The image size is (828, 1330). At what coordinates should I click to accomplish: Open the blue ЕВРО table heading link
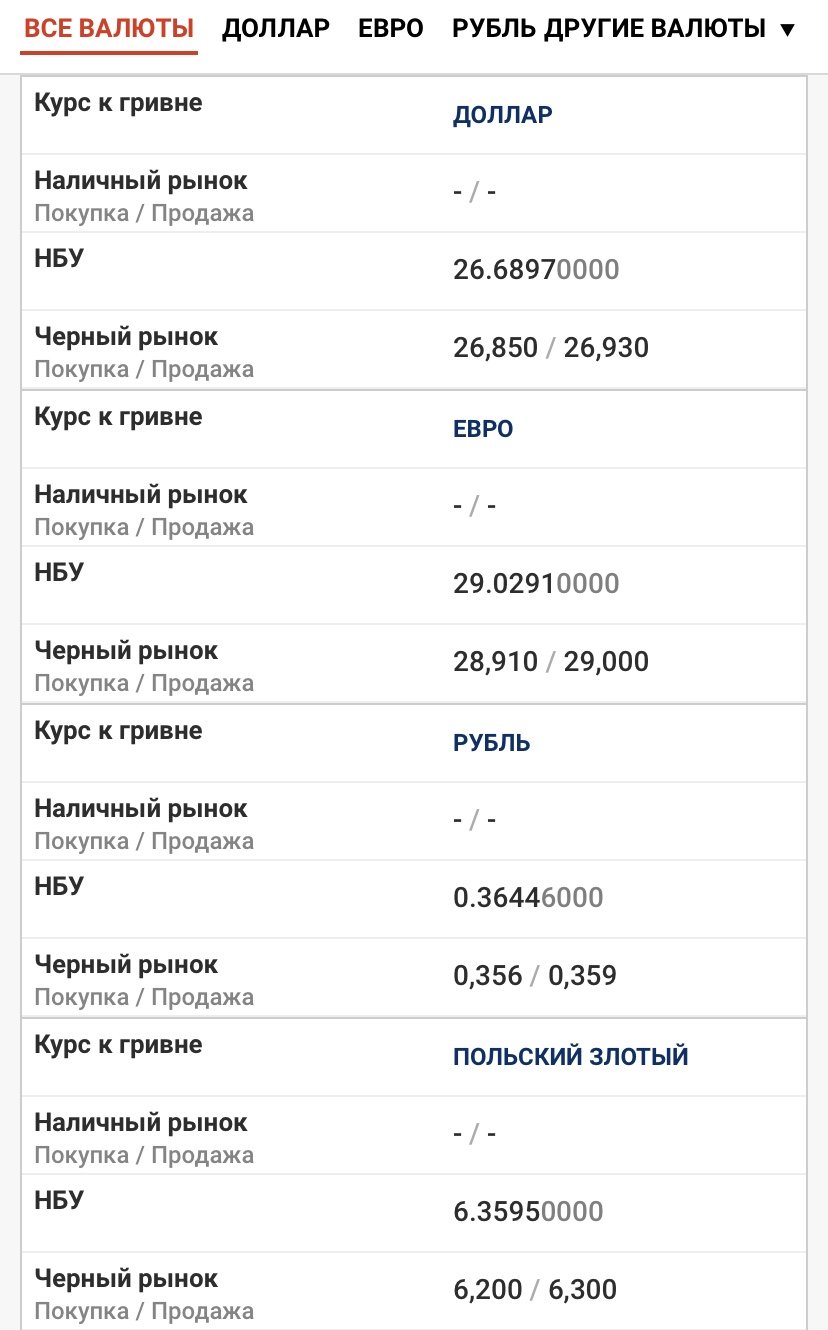483,429
